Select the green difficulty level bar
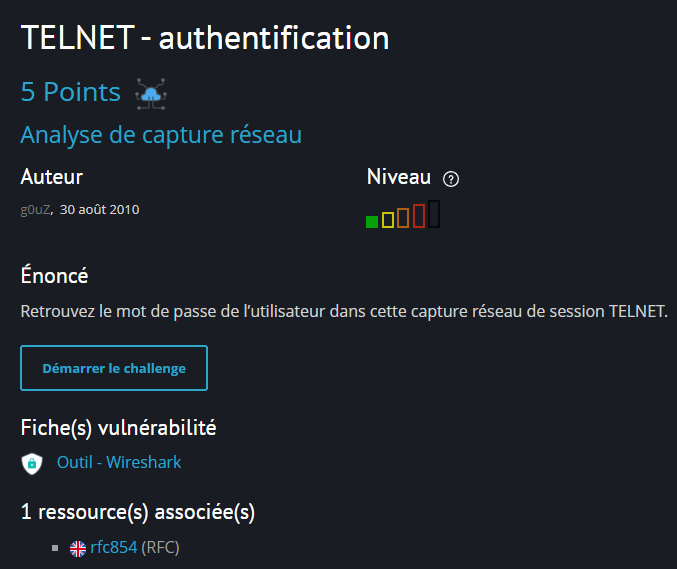 372,221
